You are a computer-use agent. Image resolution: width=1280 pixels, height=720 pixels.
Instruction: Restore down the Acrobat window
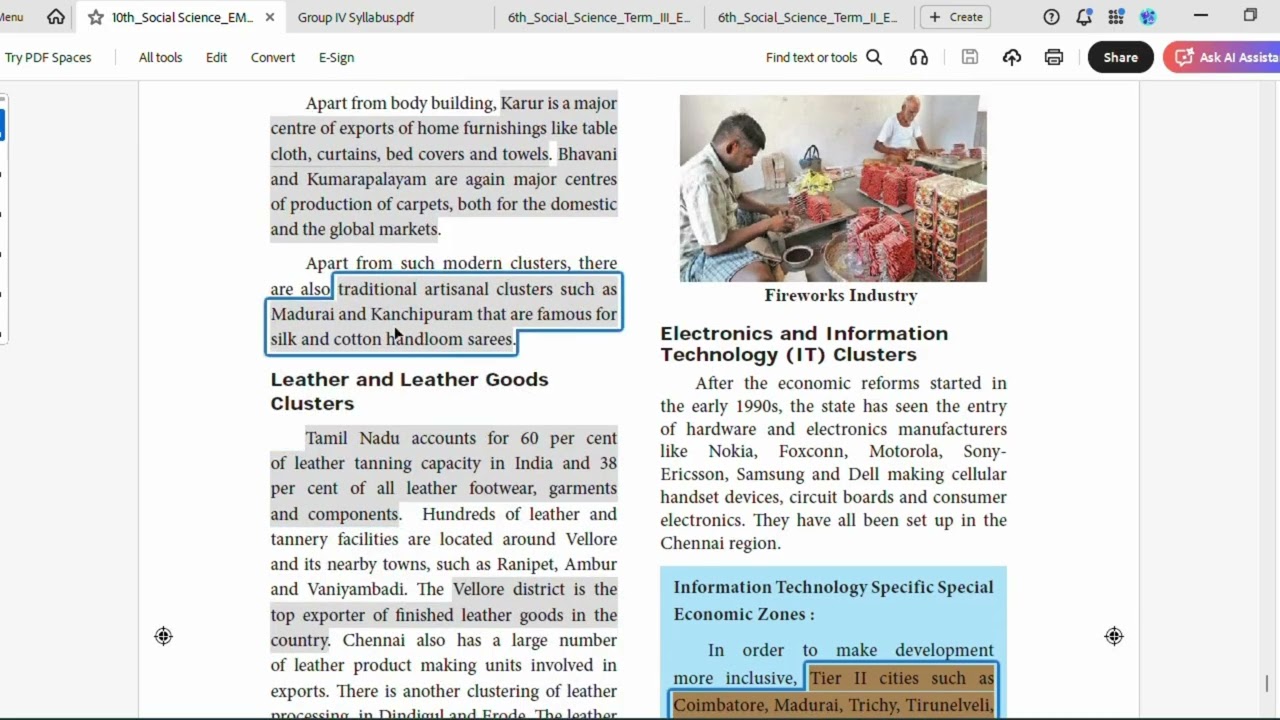(x=1250, y=16)
